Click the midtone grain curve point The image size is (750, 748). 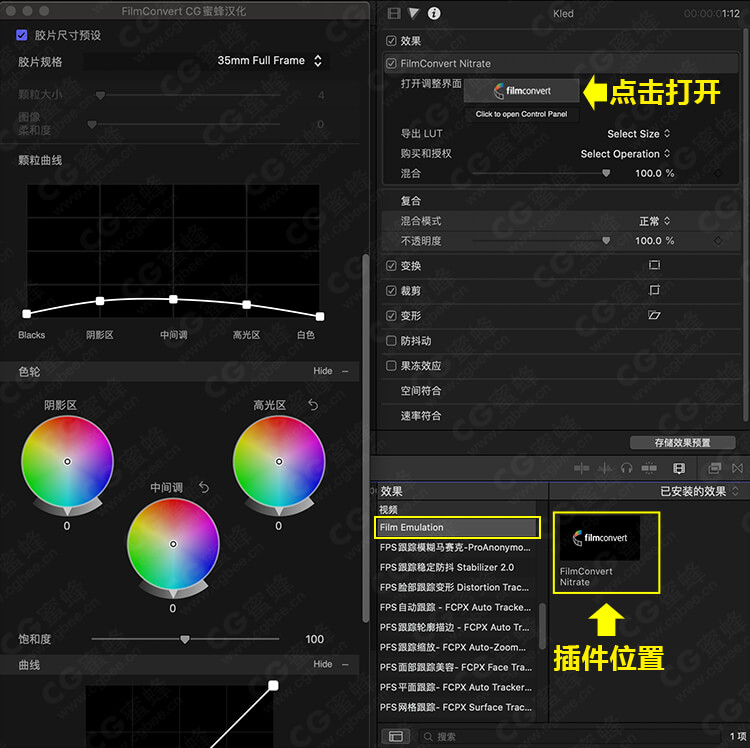(174, 299)
